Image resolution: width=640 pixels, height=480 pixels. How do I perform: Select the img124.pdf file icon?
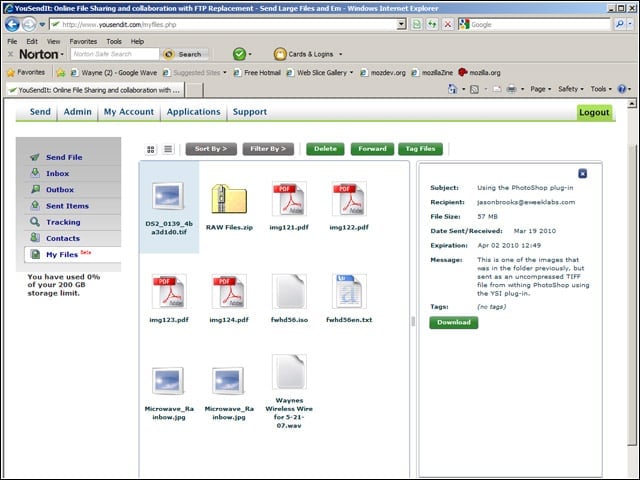click(229, 291)
